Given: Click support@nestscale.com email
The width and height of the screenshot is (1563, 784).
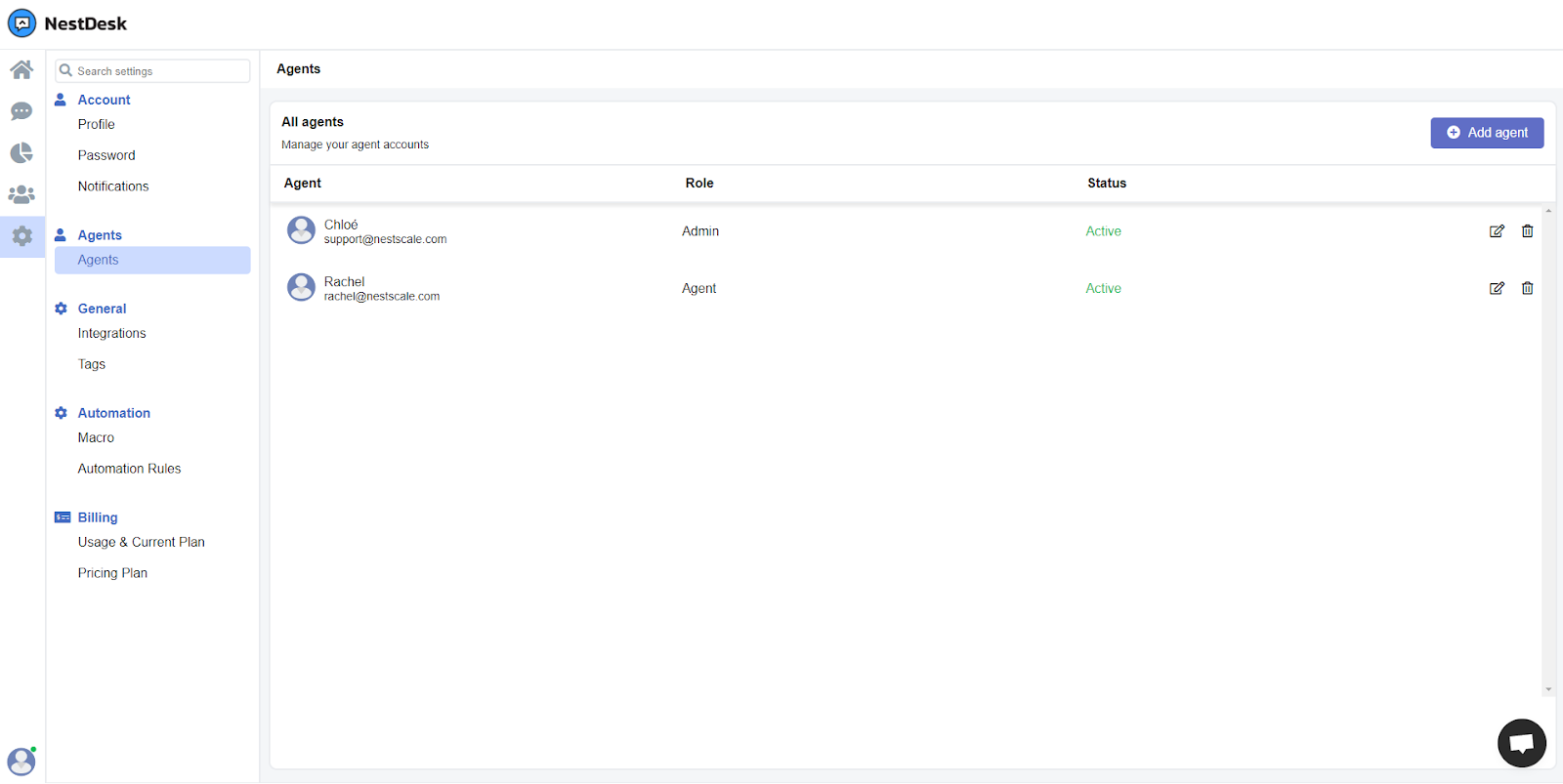Looking at the screenshot, I should click(385, 239).
